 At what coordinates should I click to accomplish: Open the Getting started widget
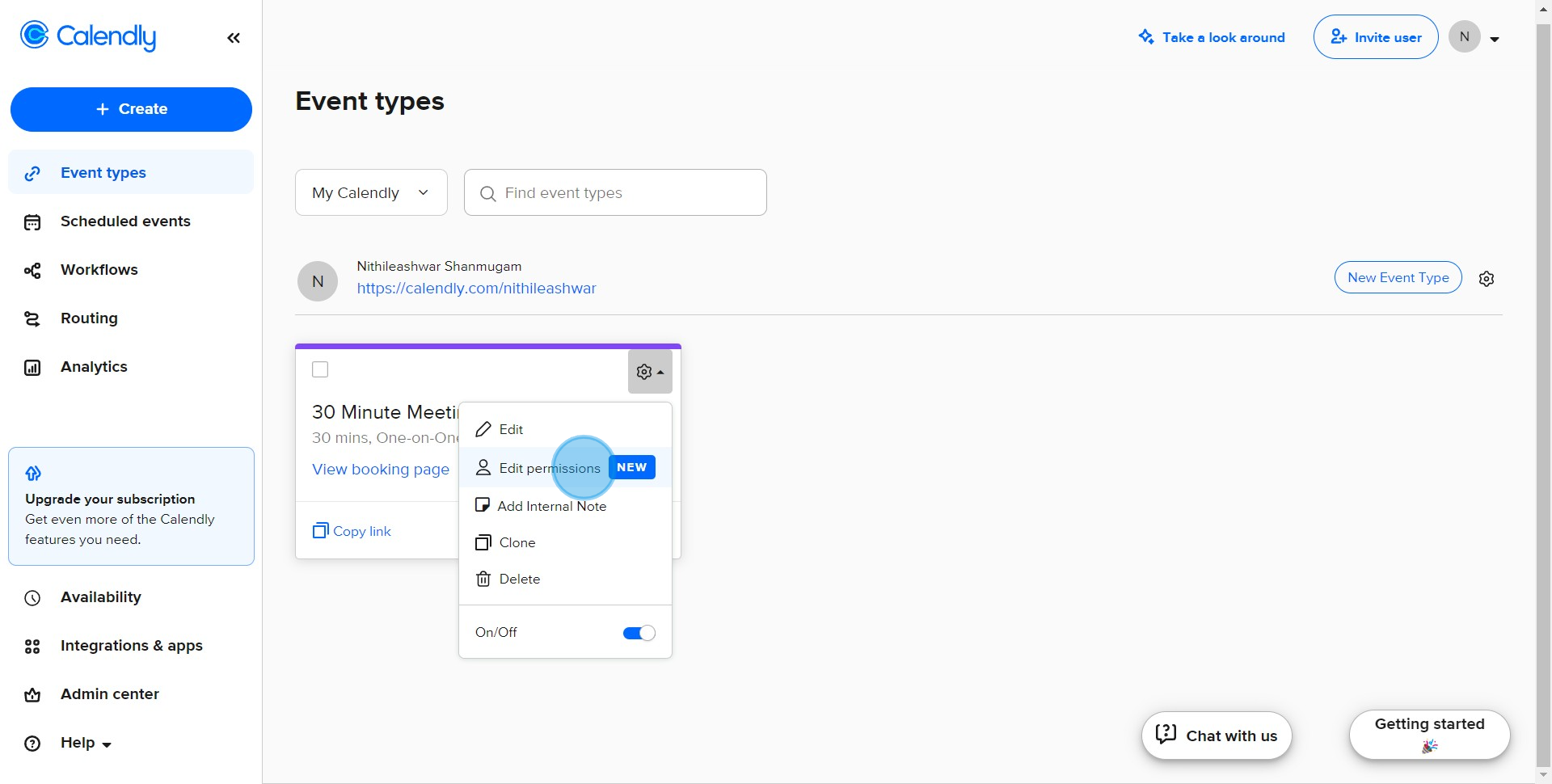click(1429, 735)
